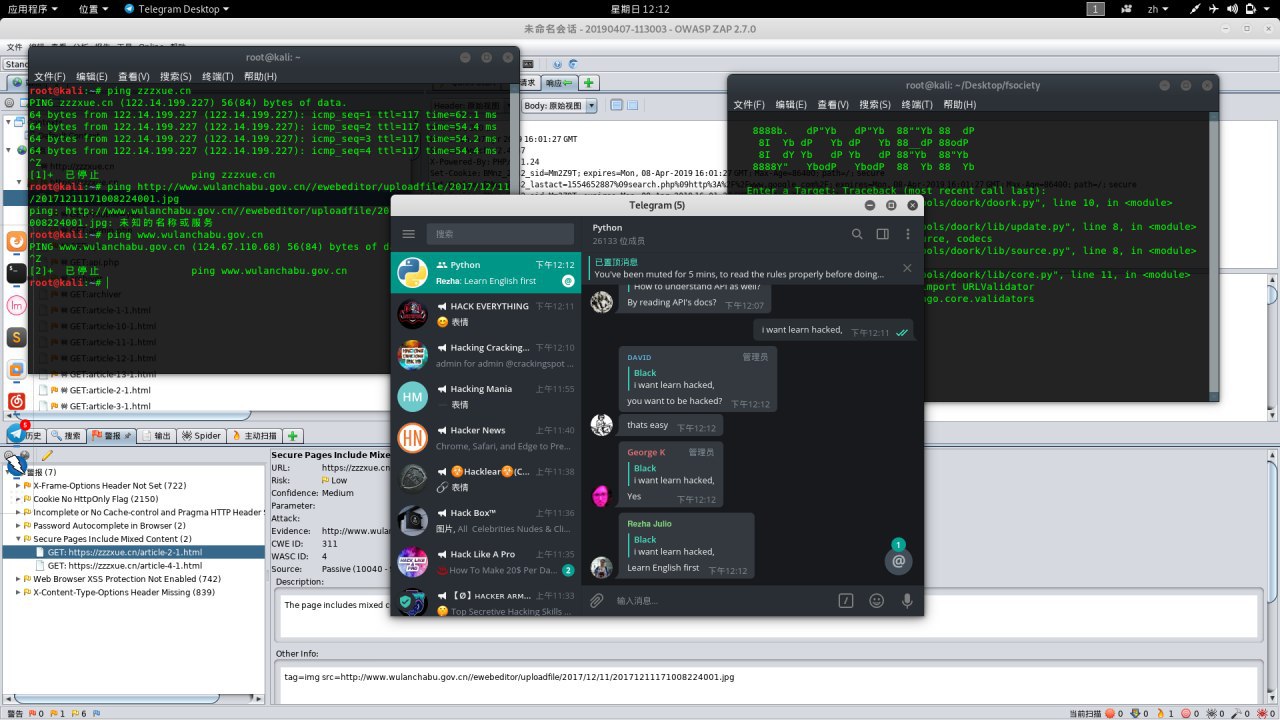Open ZAP 响应 Response tab
The image size is (1280, 720).
560,82
